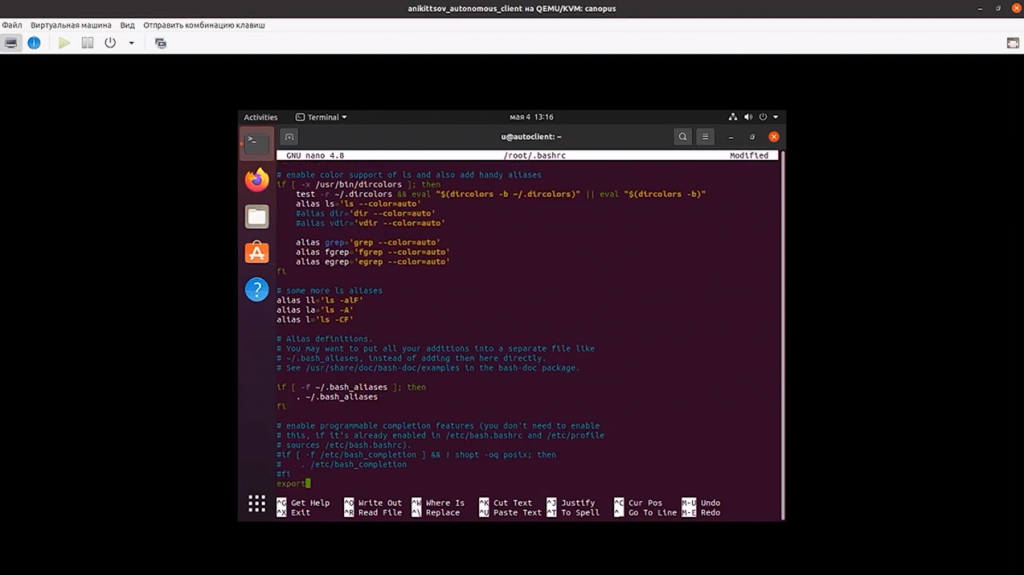Close the terminal window
Screen dimensions: 1024x575
click(x=774, y=137)
